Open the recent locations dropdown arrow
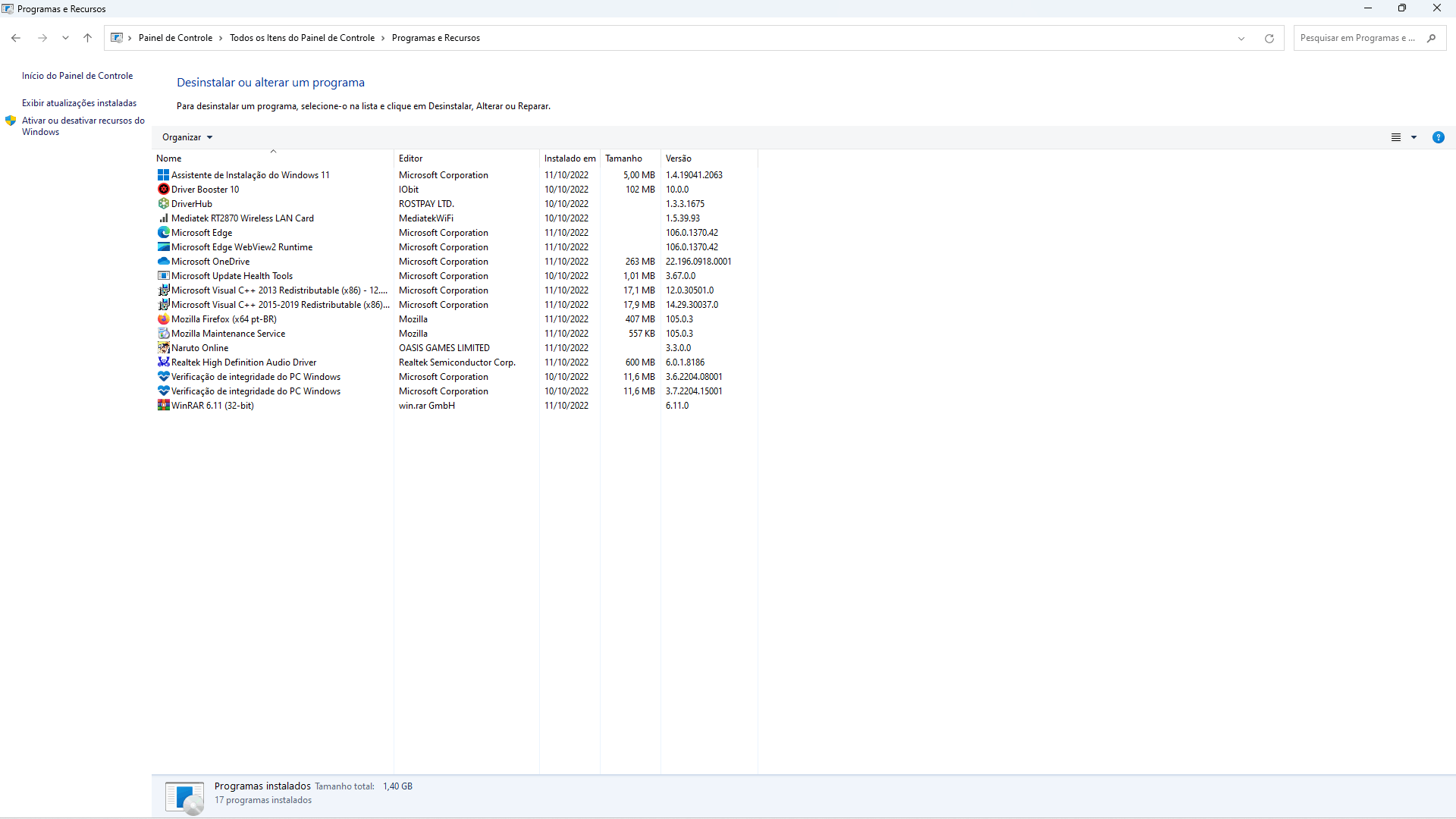This screenshot has height=819, width=1456. tap(65, 38)
